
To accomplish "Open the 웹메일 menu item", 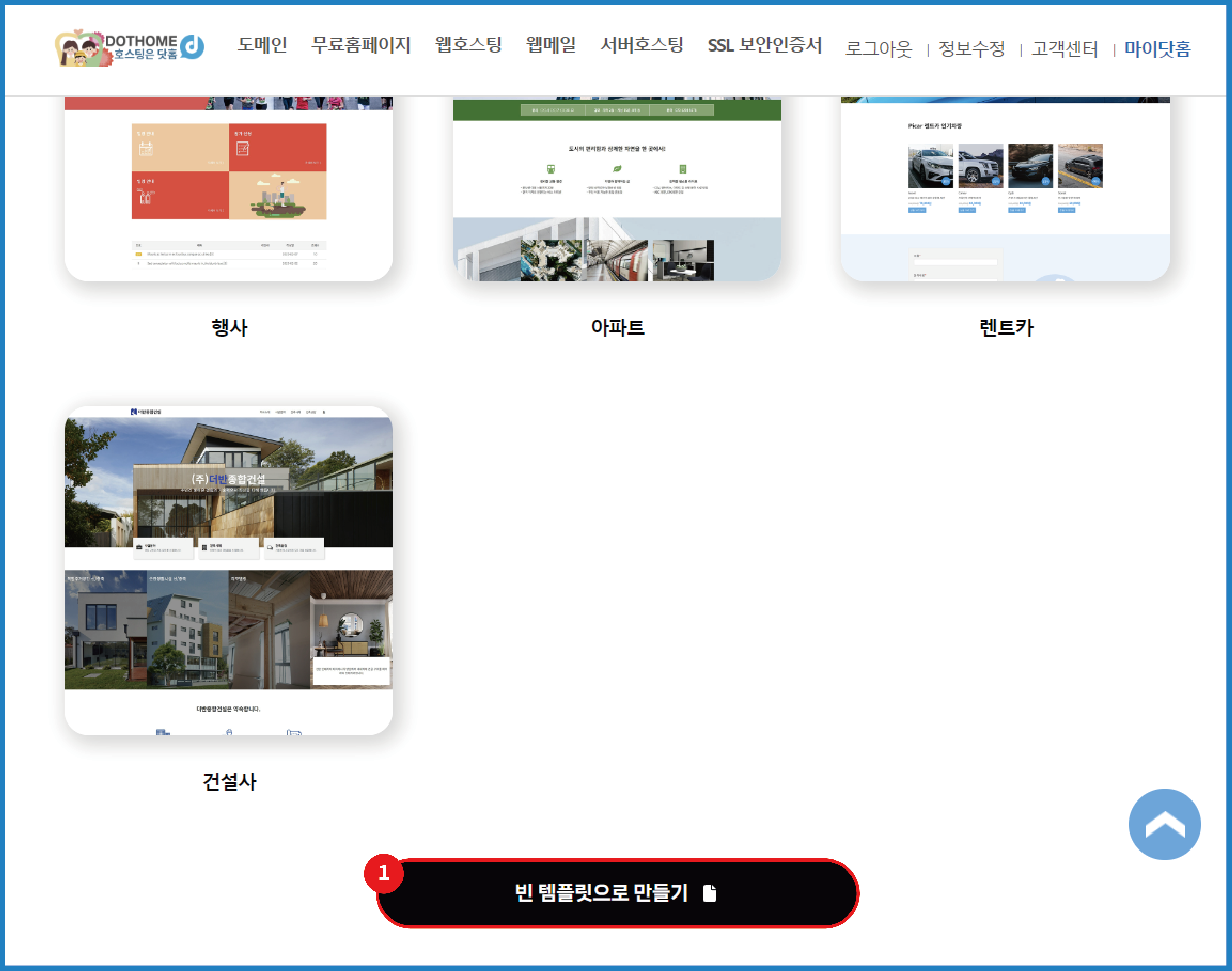I will [551, 47].
